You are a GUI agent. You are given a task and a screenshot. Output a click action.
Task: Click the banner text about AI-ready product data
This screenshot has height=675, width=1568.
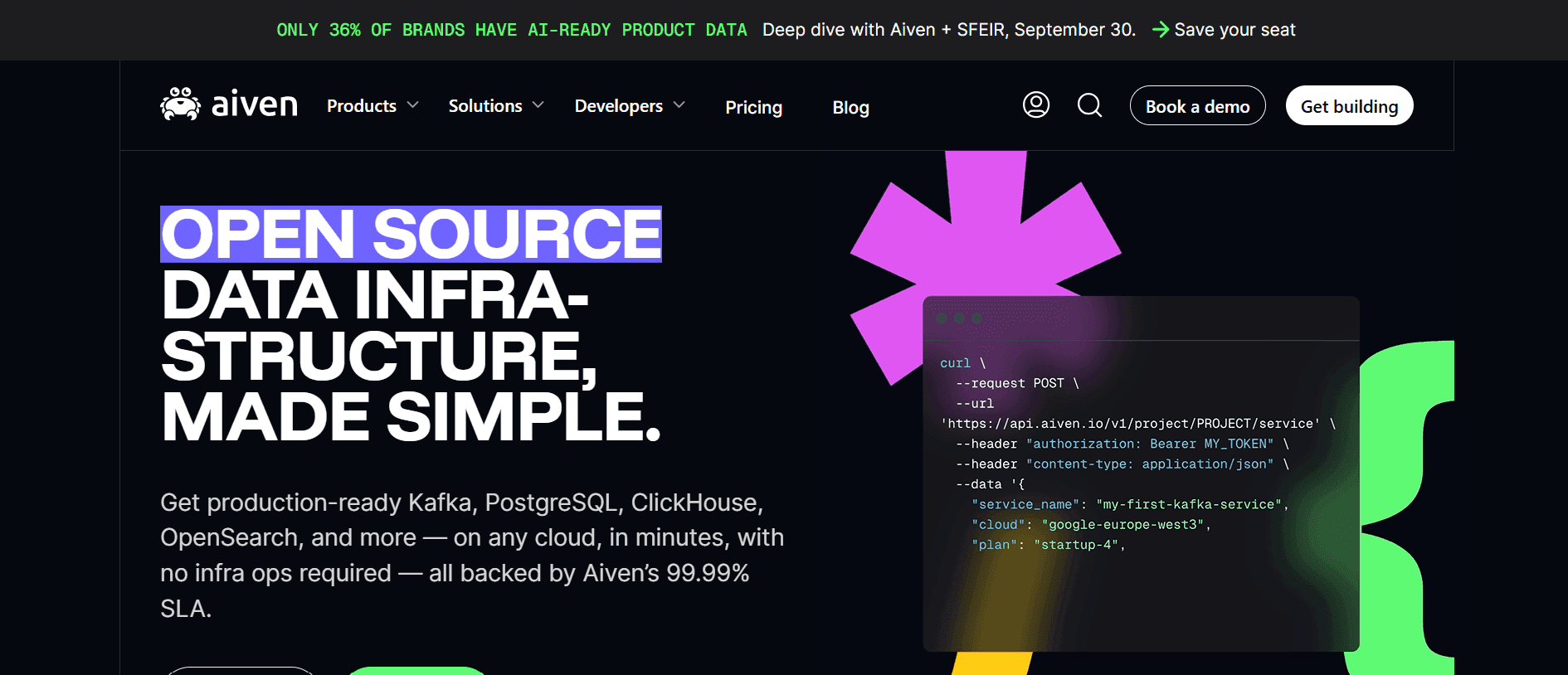(512, 30)
